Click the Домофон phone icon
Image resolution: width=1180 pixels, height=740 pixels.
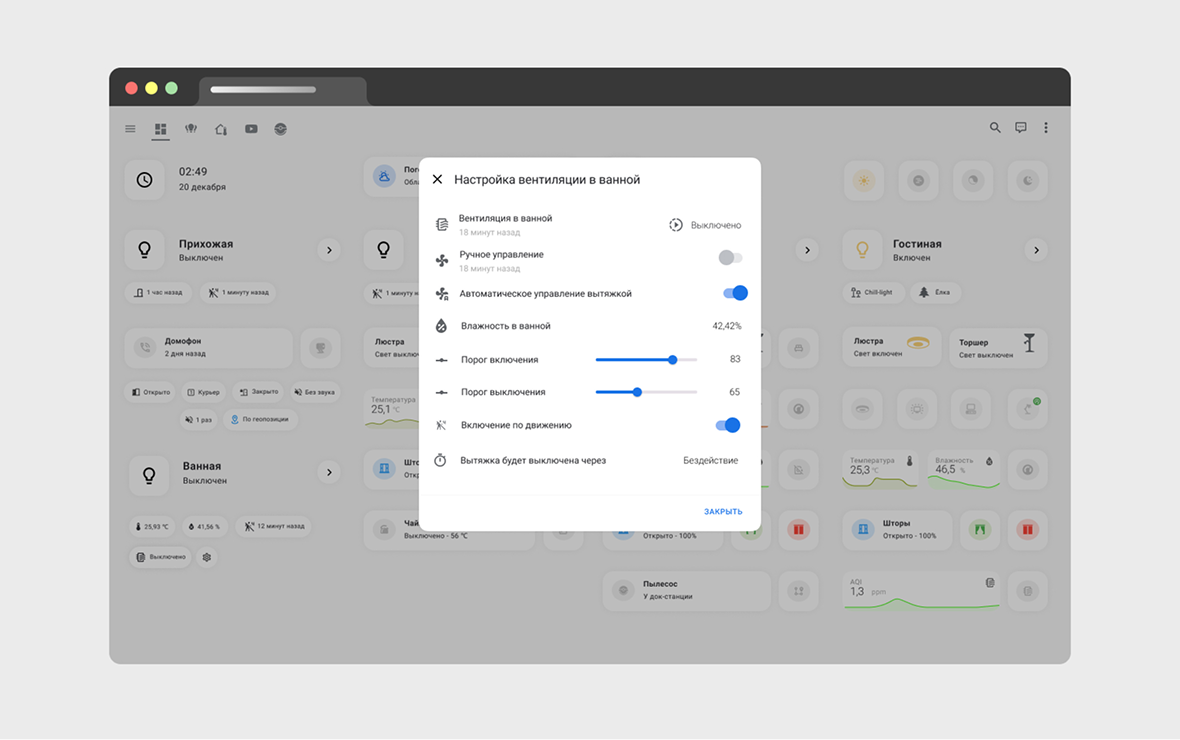coord(144,347)
